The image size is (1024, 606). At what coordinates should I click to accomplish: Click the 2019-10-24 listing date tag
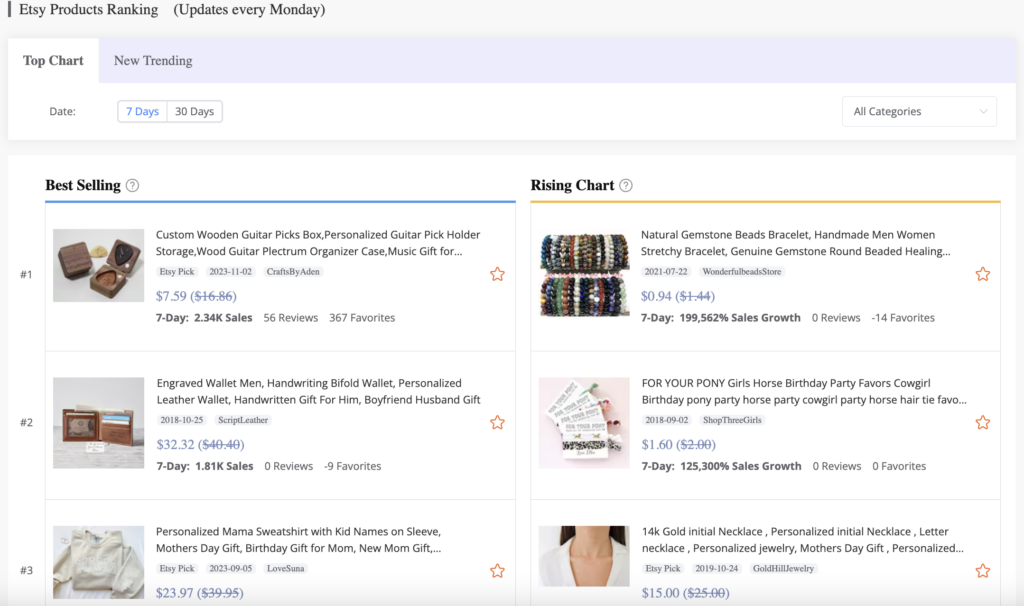pos(716,568)
